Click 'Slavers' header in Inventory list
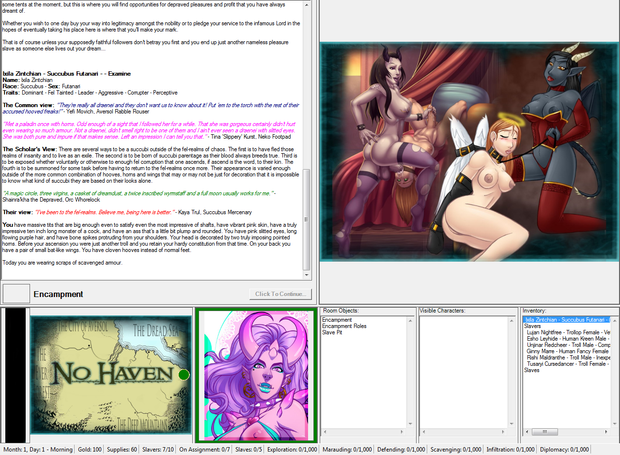620x455 pixels. point(532,326)
